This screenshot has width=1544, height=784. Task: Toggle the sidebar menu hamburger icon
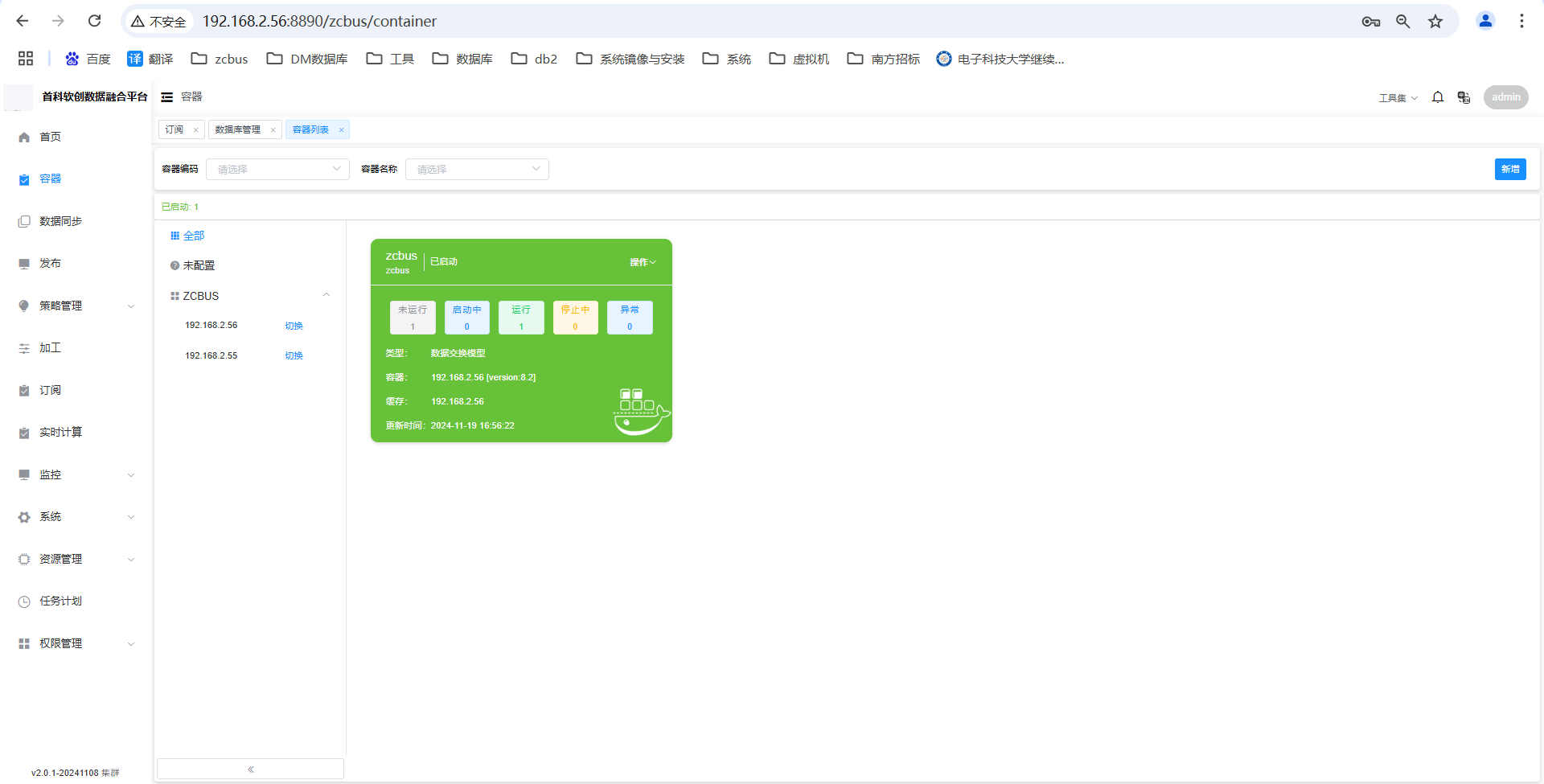(167, 97)
